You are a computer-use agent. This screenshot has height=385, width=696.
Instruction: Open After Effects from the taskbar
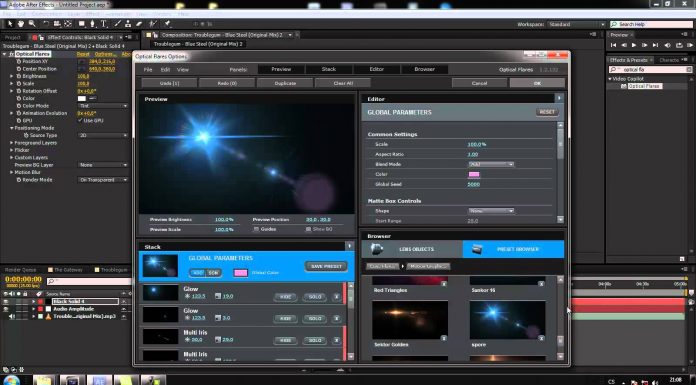coord(99,380)
